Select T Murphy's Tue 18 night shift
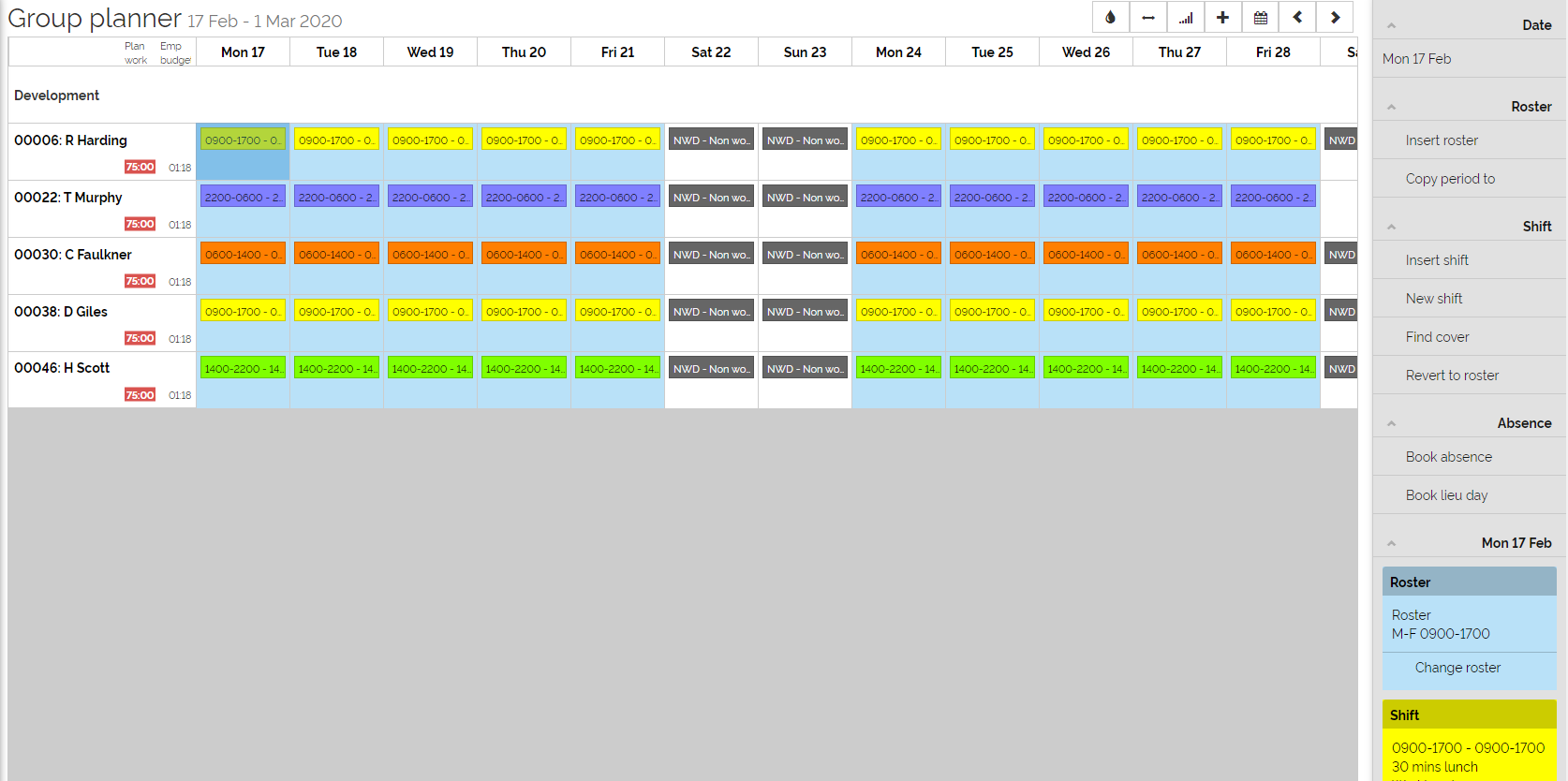The image size is (1568, 781). point(336,198)
